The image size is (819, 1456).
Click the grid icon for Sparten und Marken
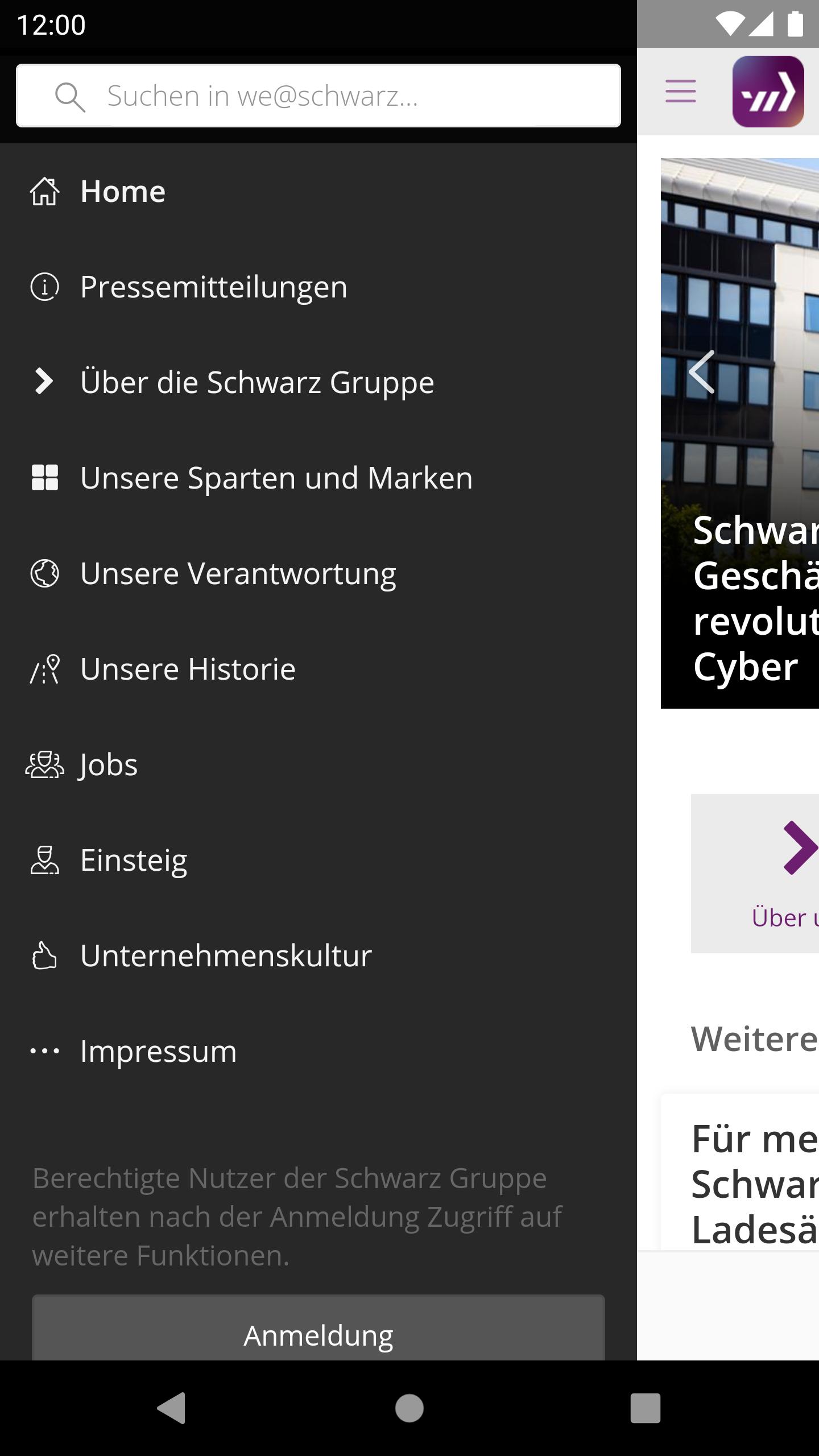pos(44,478)
